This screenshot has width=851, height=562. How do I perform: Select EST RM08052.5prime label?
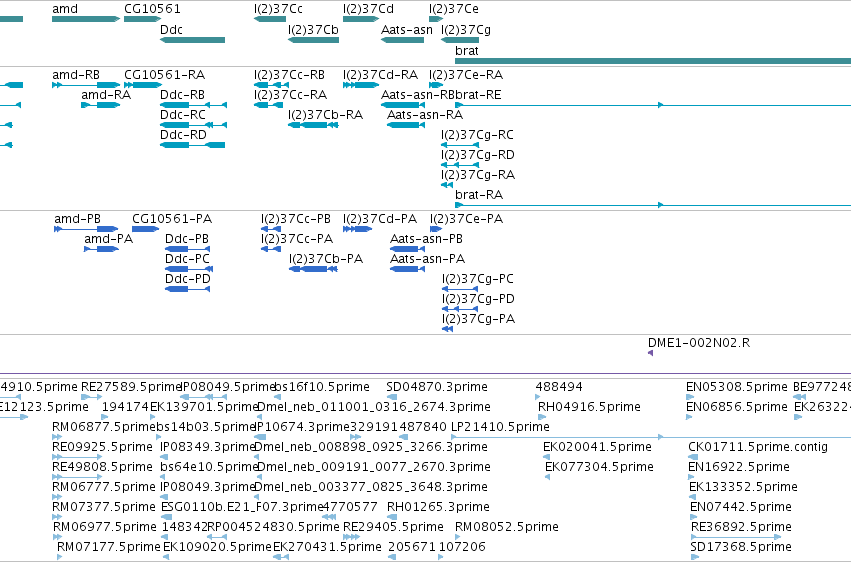click(506, 528)
